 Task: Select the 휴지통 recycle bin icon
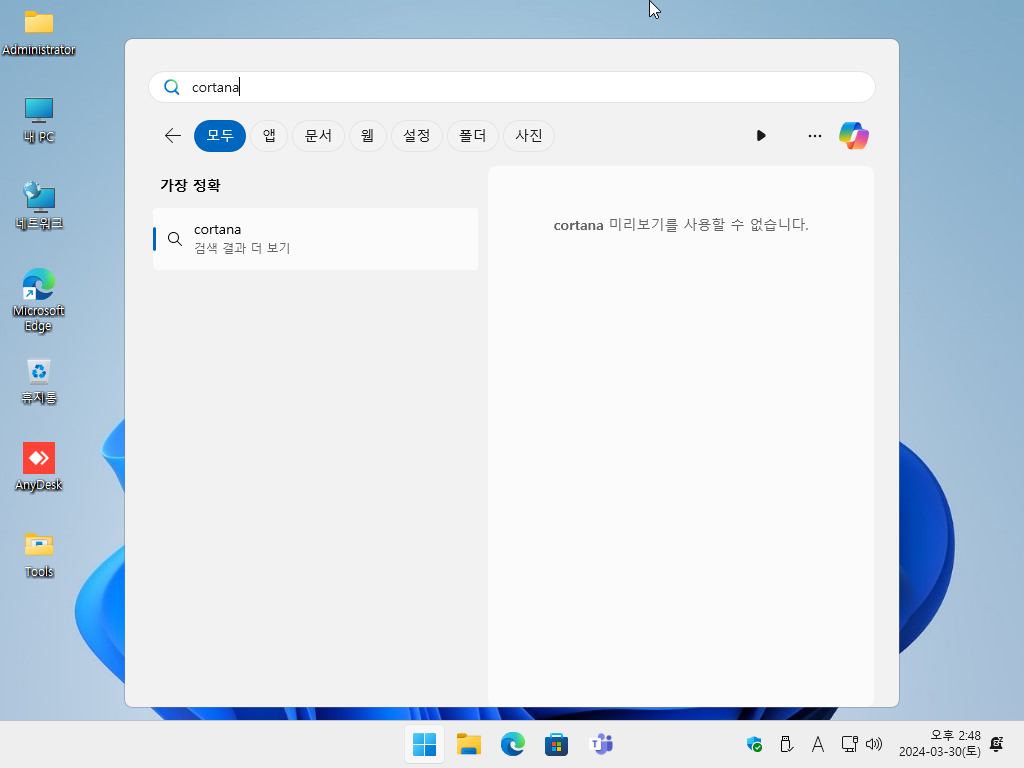click(39, 381)
